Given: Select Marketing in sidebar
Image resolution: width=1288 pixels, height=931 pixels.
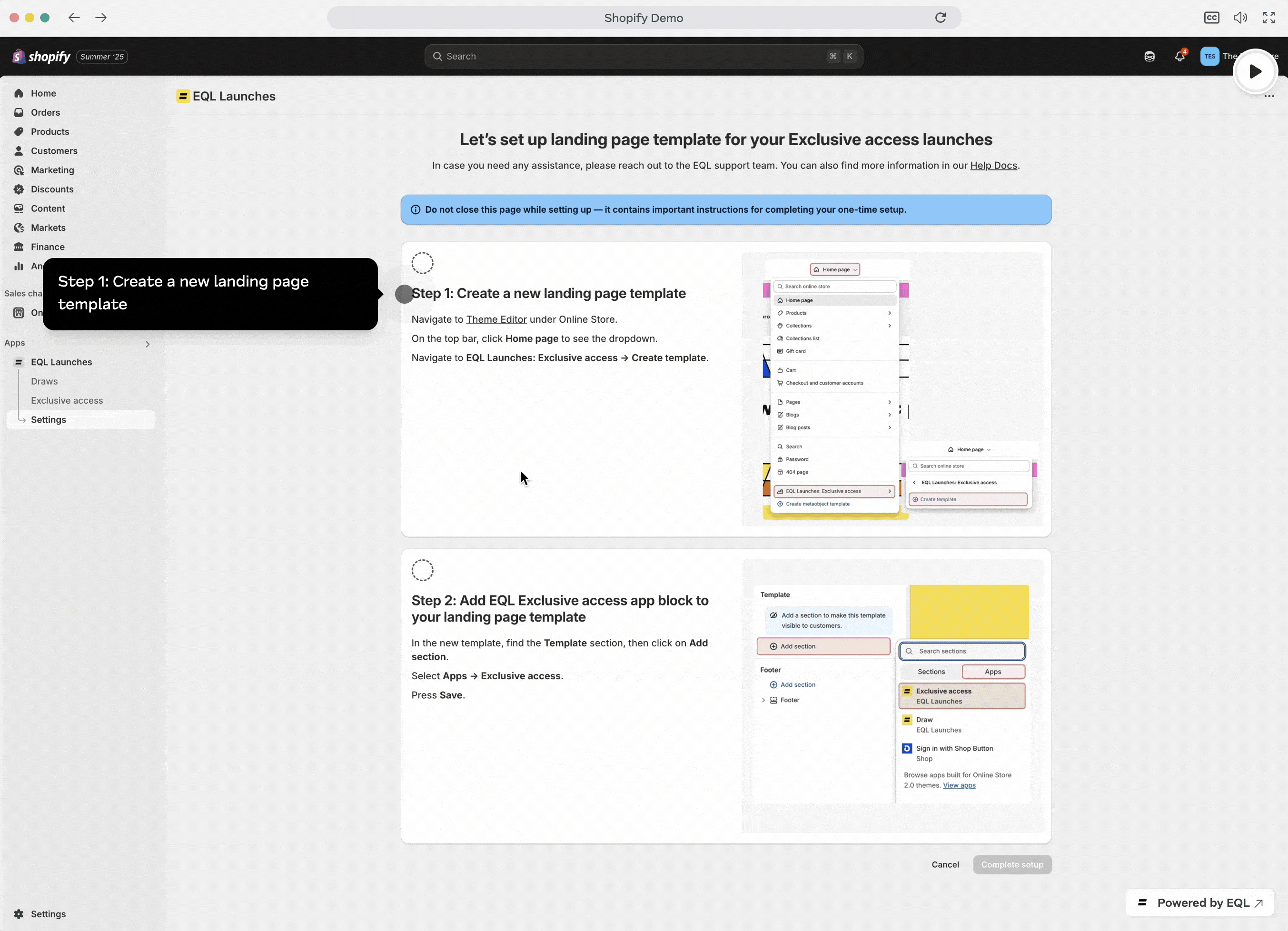Looking at the screenshot, I should point(52,170).
